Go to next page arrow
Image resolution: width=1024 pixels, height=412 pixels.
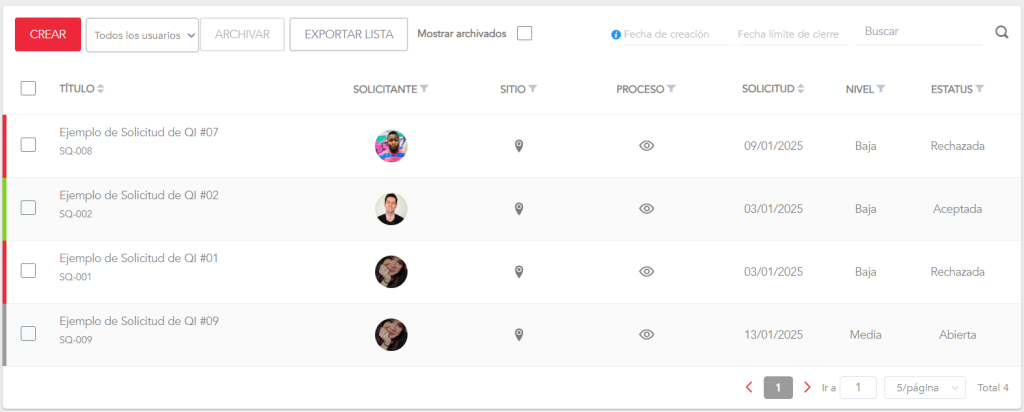(807, 387)
